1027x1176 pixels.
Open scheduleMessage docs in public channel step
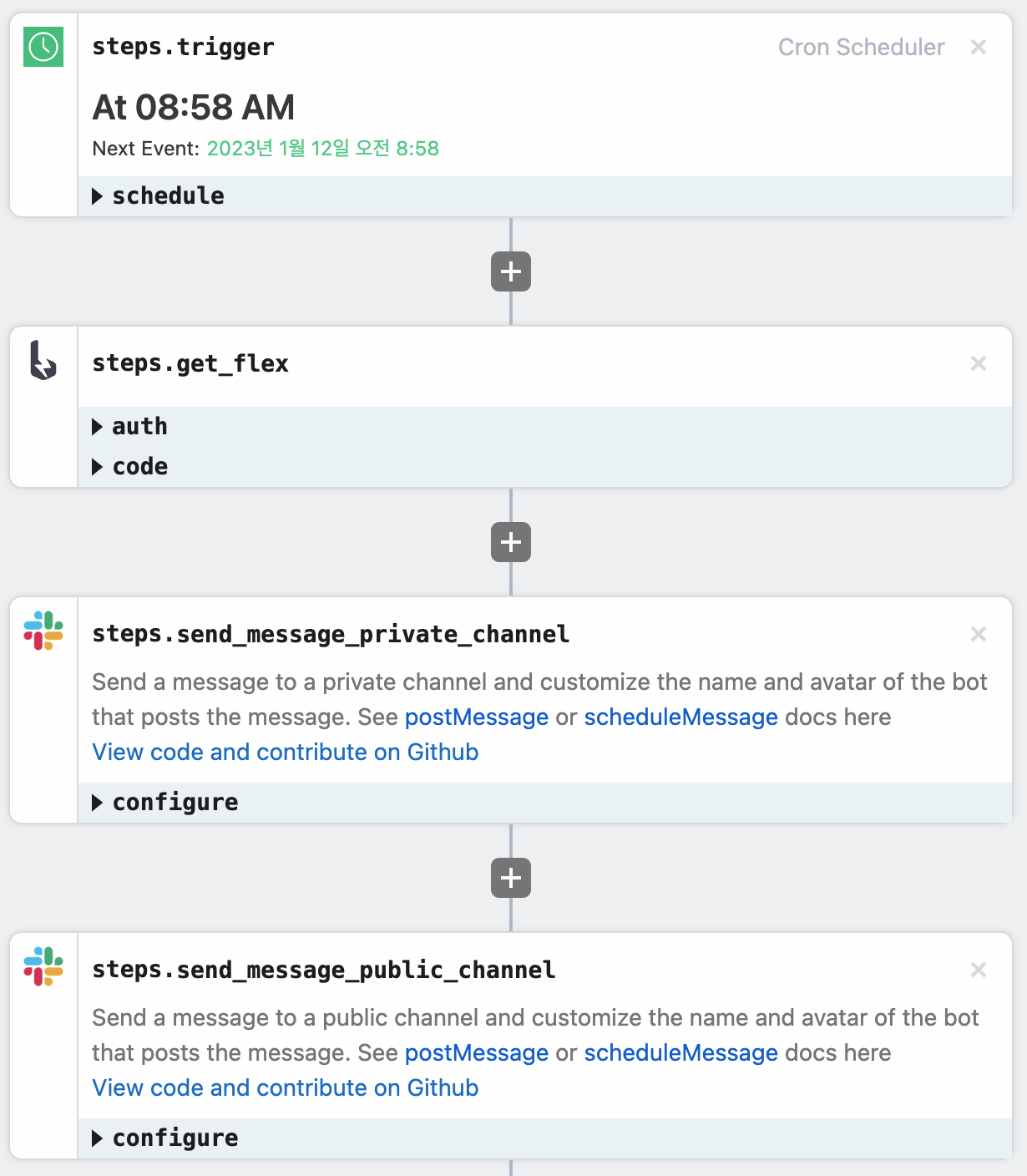click(x=680, y=1053)
